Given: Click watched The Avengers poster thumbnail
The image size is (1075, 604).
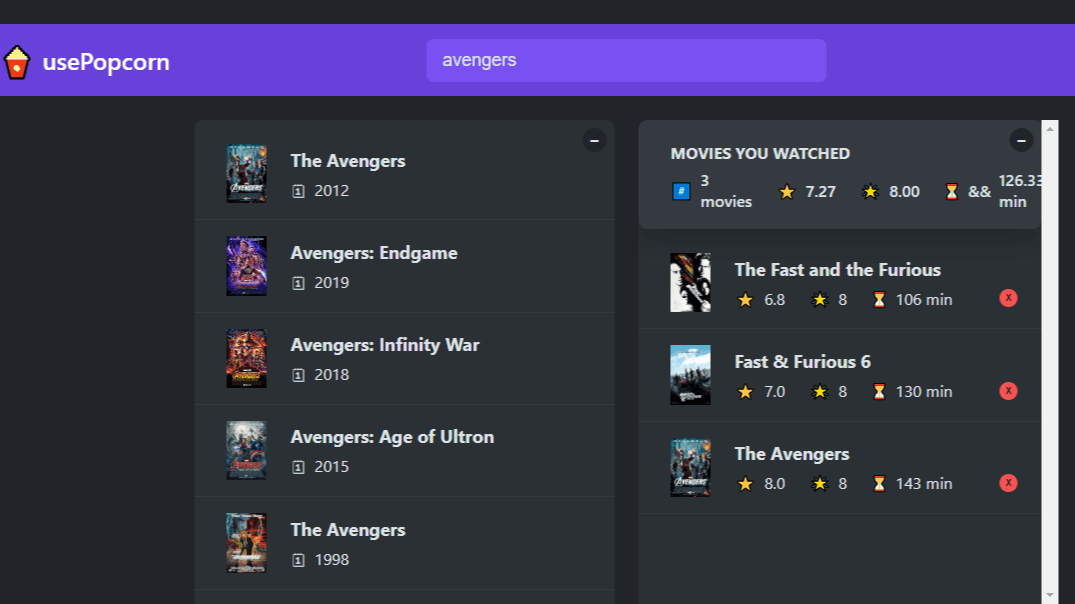Looking at the screenshot, I should (690, 467).
